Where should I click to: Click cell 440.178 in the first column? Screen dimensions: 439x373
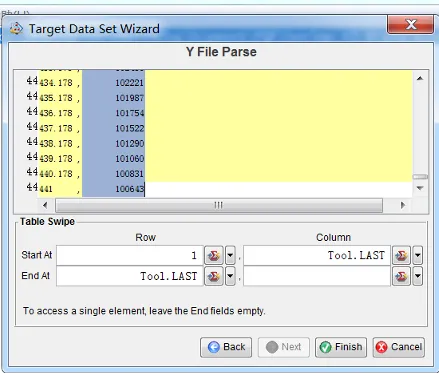[56, 174]
